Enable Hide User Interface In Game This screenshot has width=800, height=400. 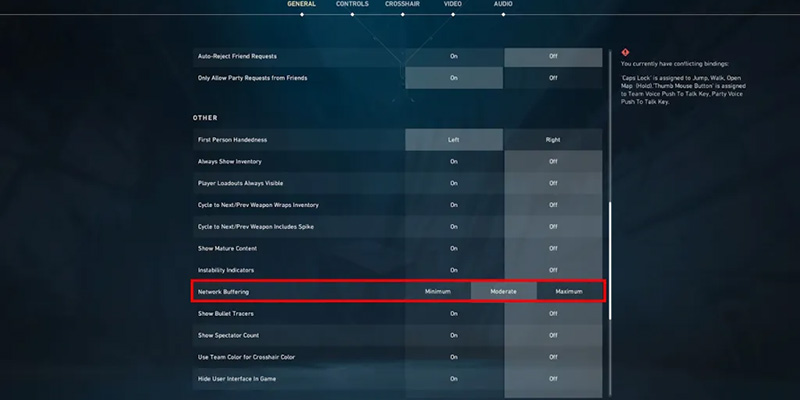454,378
